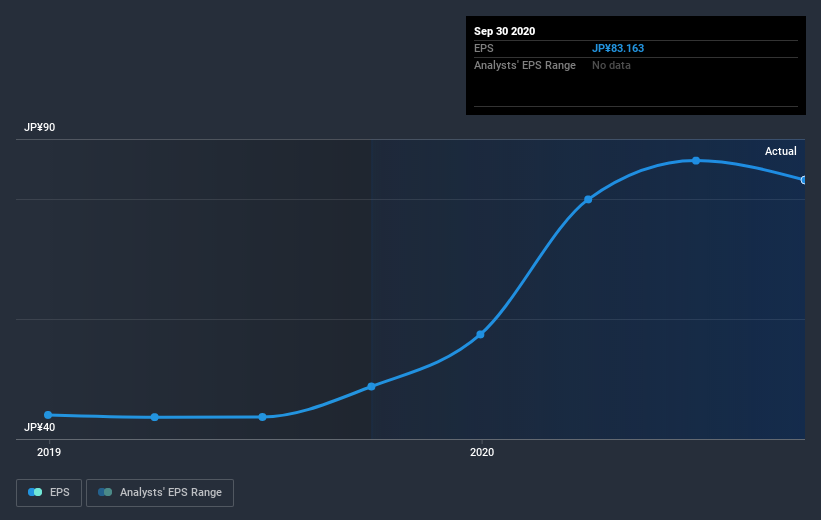Select the Sep 30 2020 data point
This screenshot has width=821, height=520.
[x=804, y=180]
